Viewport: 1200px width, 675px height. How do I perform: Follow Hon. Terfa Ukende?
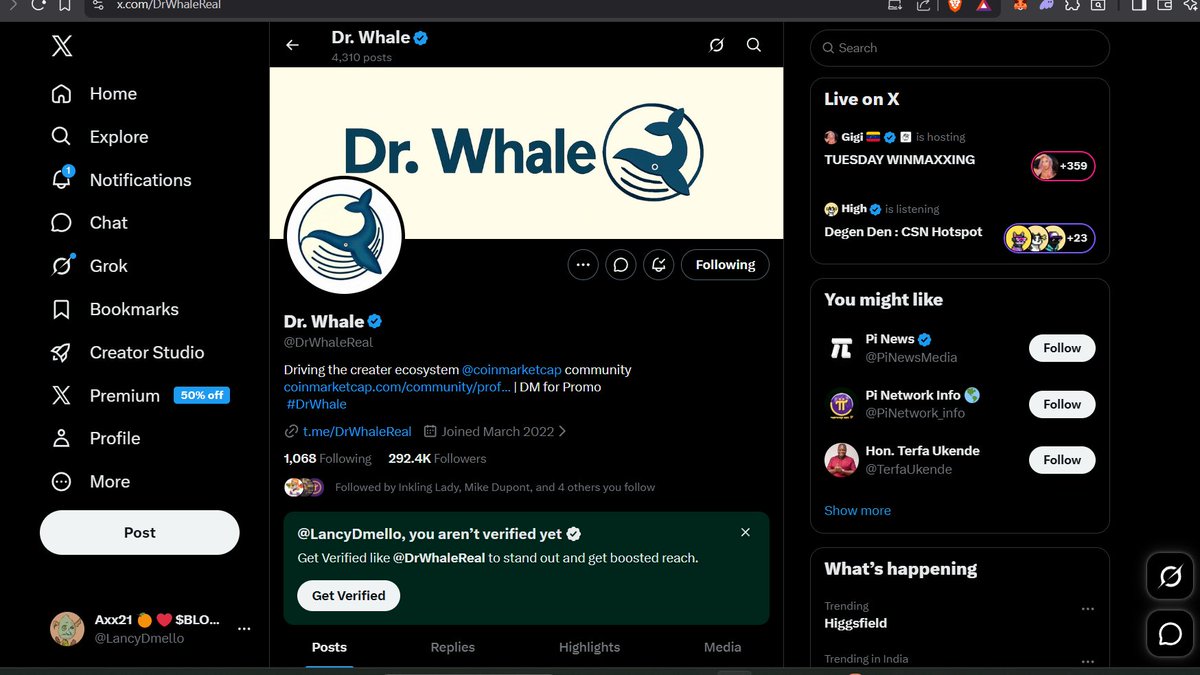coord(1062,460)
